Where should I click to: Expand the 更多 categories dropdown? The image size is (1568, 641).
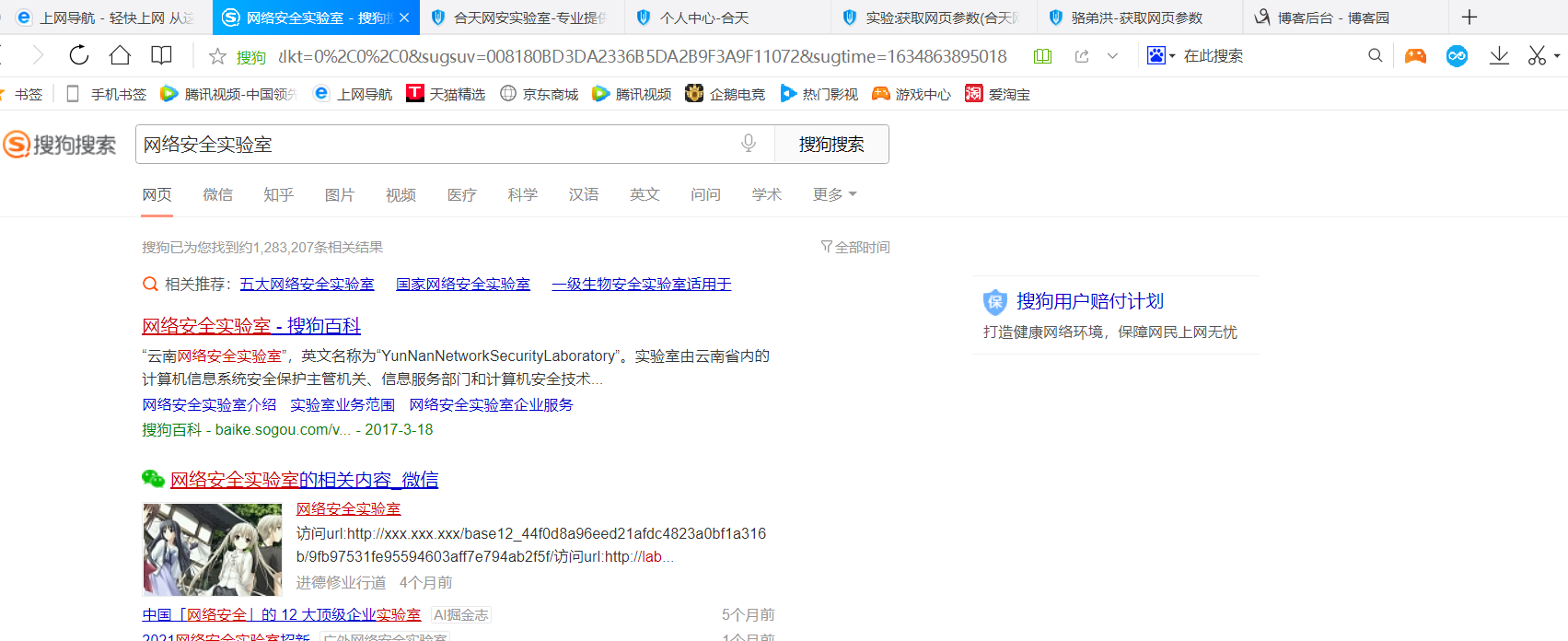835,194
